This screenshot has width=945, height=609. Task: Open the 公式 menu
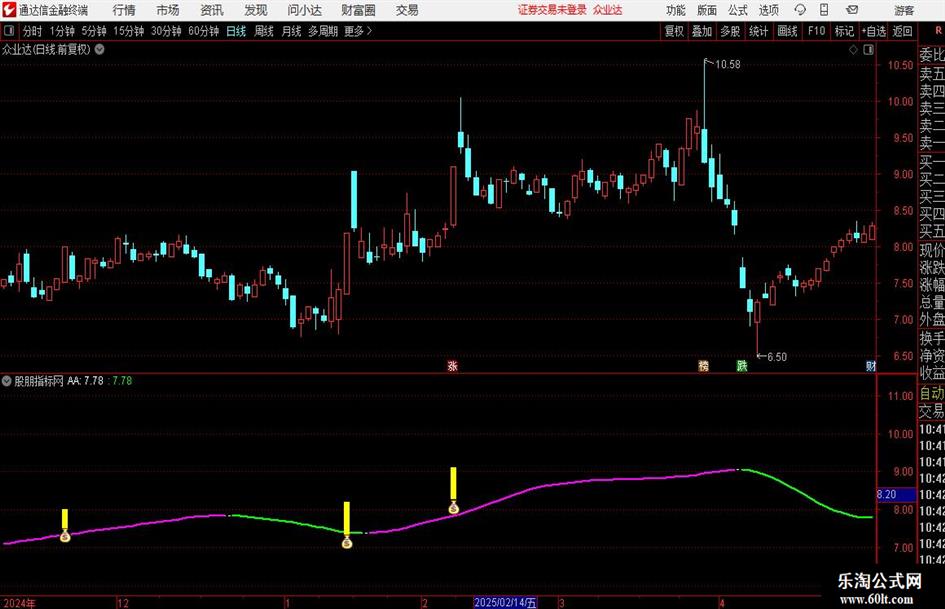click(x=738, y=10)
